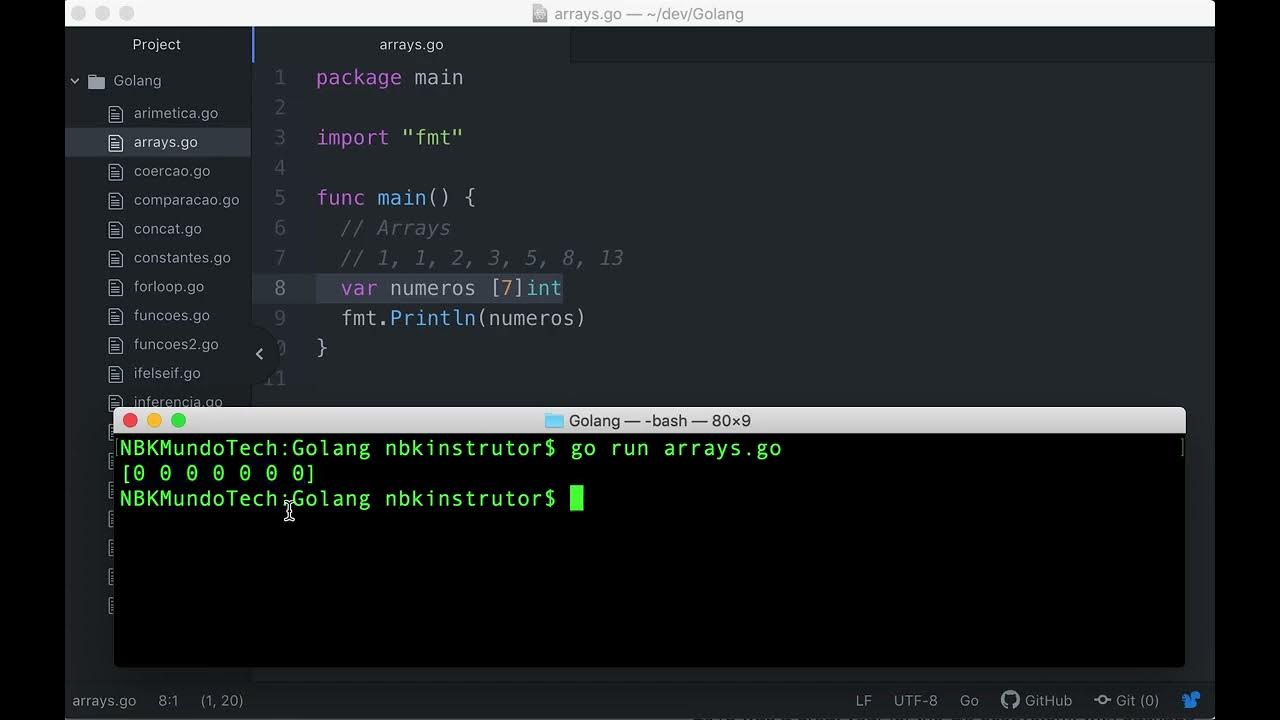Image resolution: width=1280 pixels, height=720 pixels.
Task: Click the Atom window title arrays.go
Action: pos(649,14)
